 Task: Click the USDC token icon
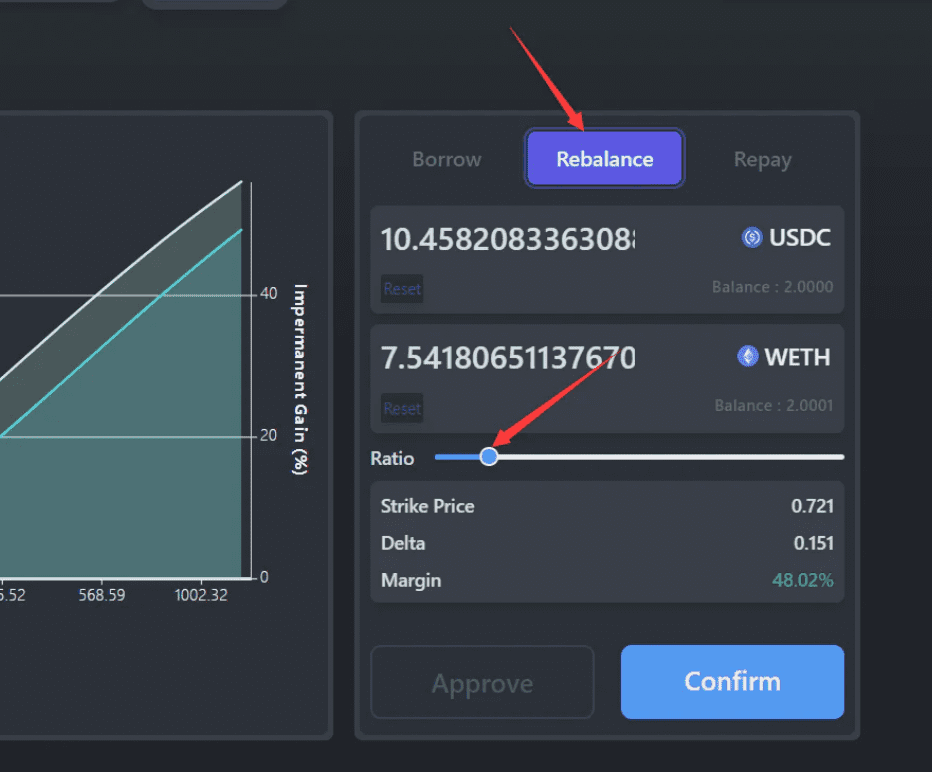pyautogui.click(x=752, y=237)
